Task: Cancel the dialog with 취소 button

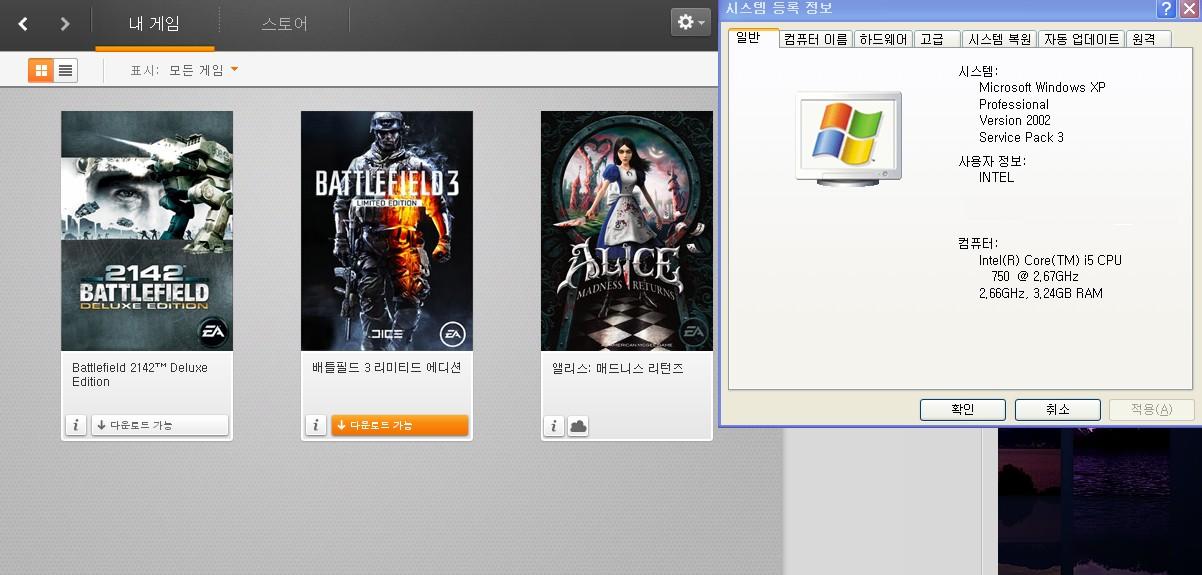Action: (1057, 409)
